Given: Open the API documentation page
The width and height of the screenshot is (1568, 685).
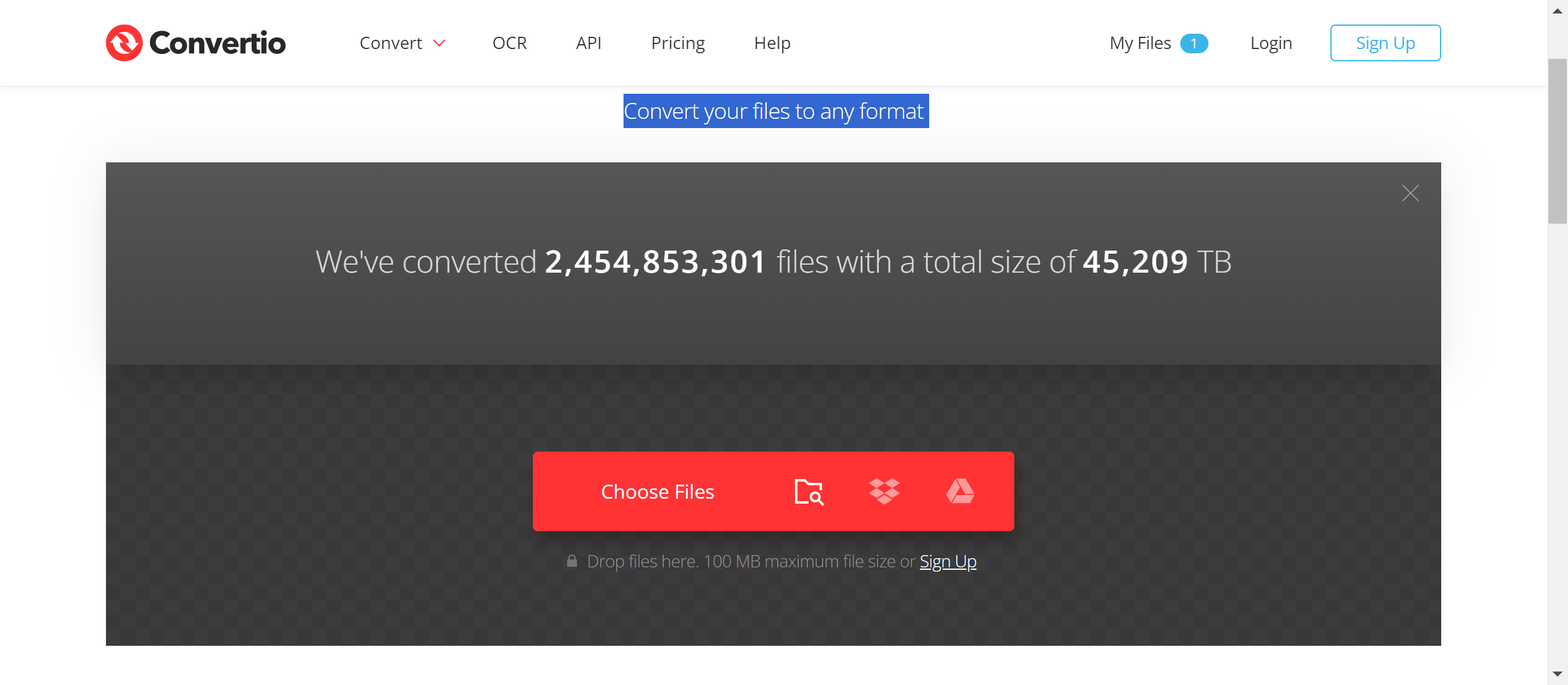Looking at the screenshot, I should pyautogui.click(x=588, y=43).
